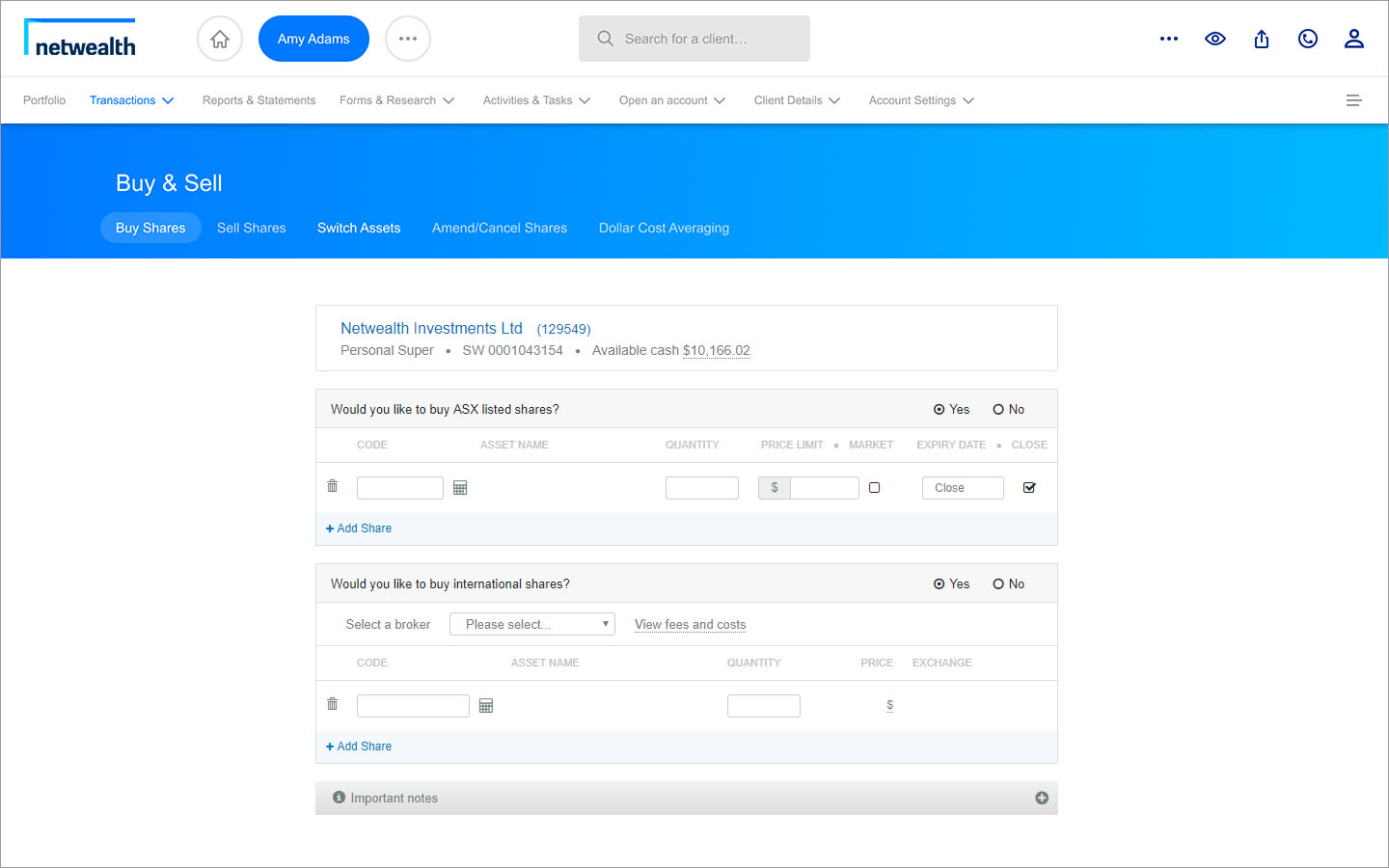Click the expiry date Close field
Viewport: 1389px width, 868px height.
(x=963, y=488)
